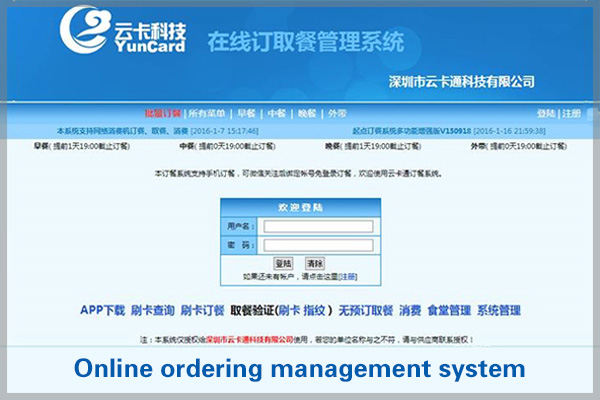Click the 外带 deadline notice text
The height and width of the screenshot is (400, 600).
[x=519, y=146]
